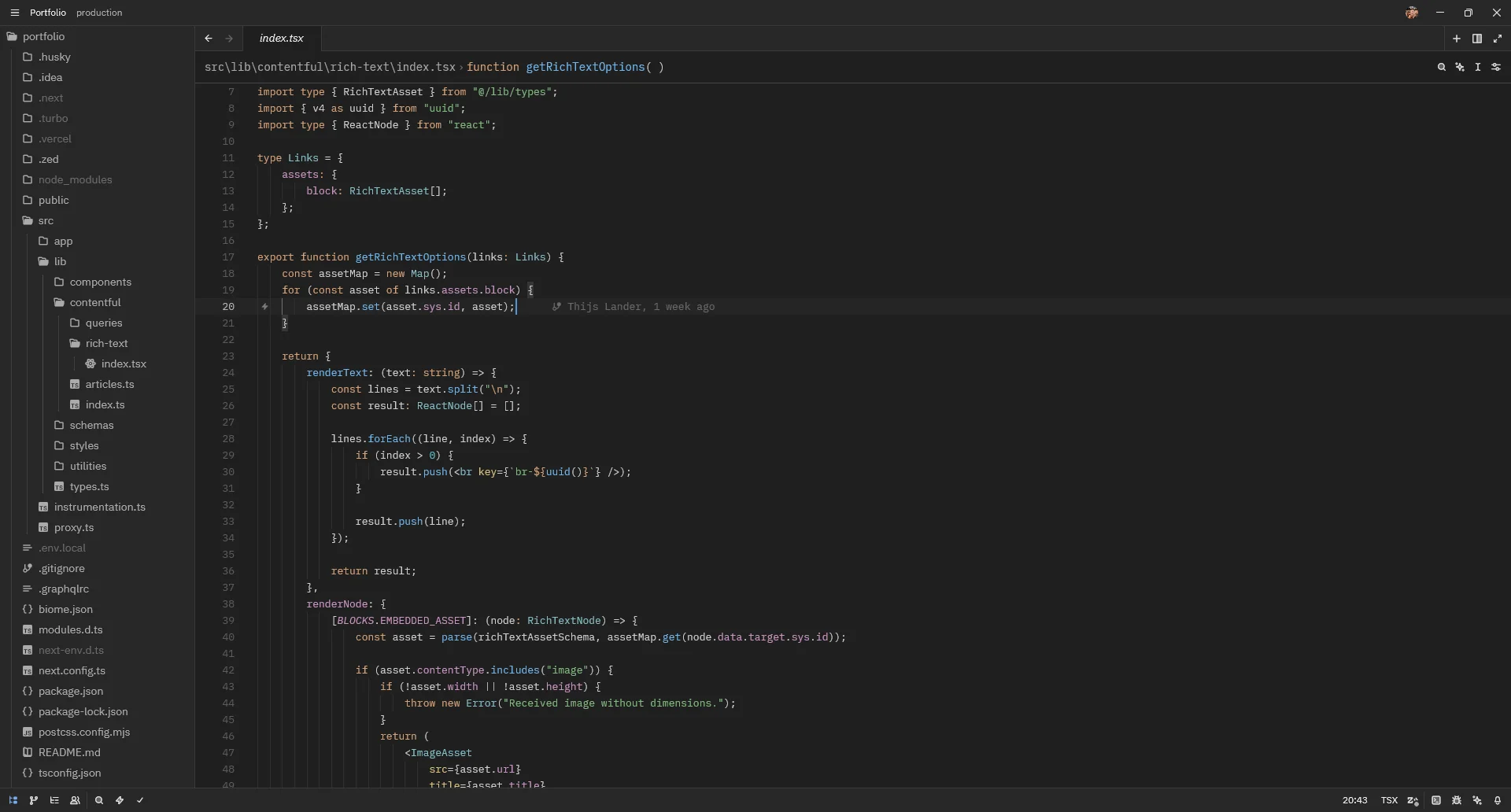
Task: Open the edit prediction Zed icon
Action: tap(1413, 801)
